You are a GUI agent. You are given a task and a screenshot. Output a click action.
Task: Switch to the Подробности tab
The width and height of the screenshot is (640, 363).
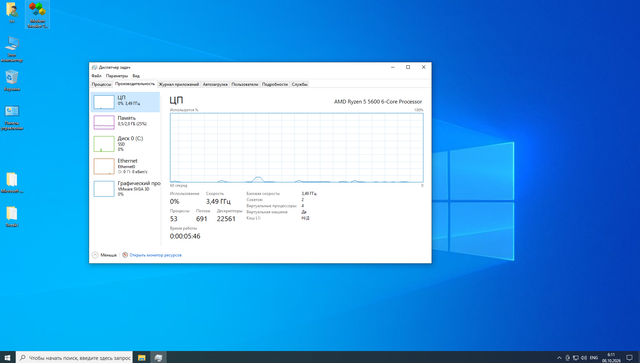(275, 84)
